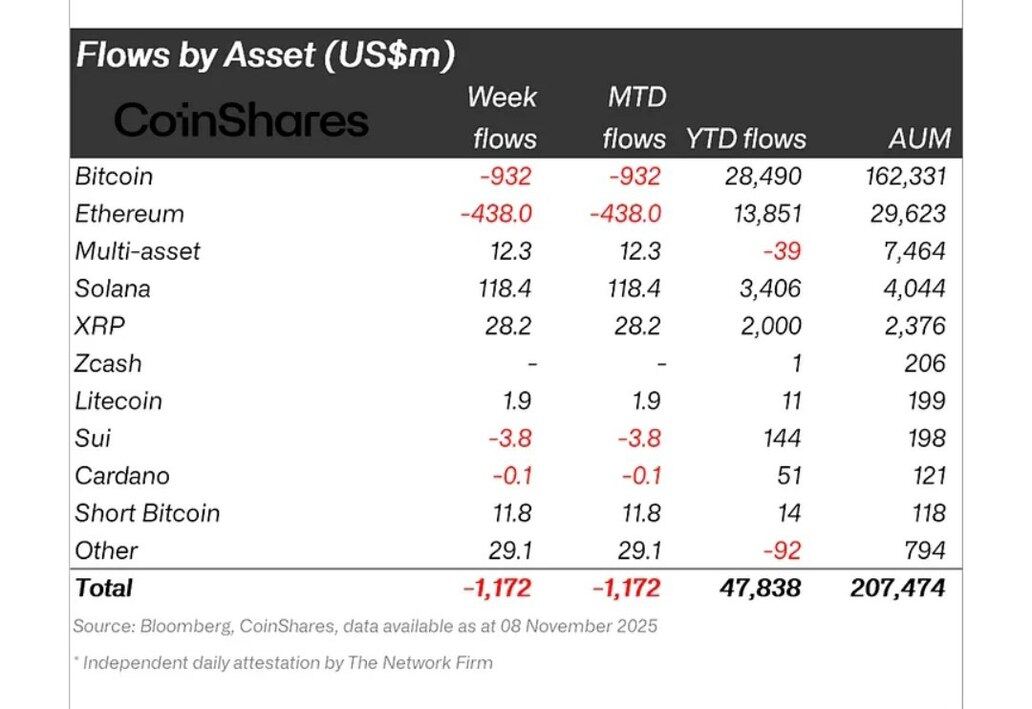Select the Multi-asset row label
1032x709 pixels.
[x=137, y=251]
